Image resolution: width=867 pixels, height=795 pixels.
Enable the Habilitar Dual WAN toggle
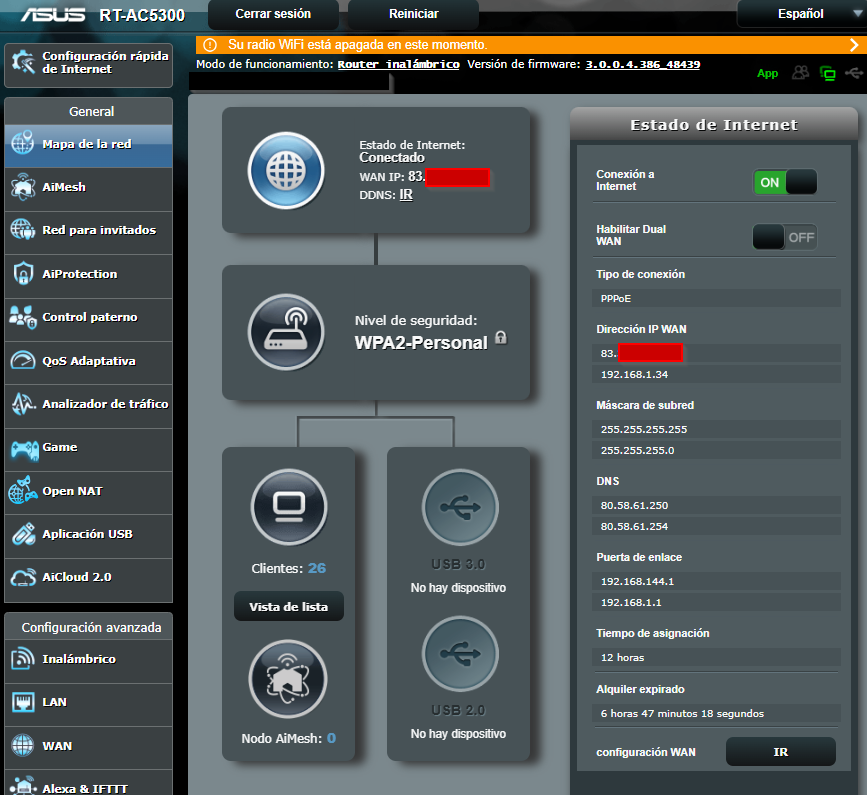pyautogui.click(x=785, y=237)
